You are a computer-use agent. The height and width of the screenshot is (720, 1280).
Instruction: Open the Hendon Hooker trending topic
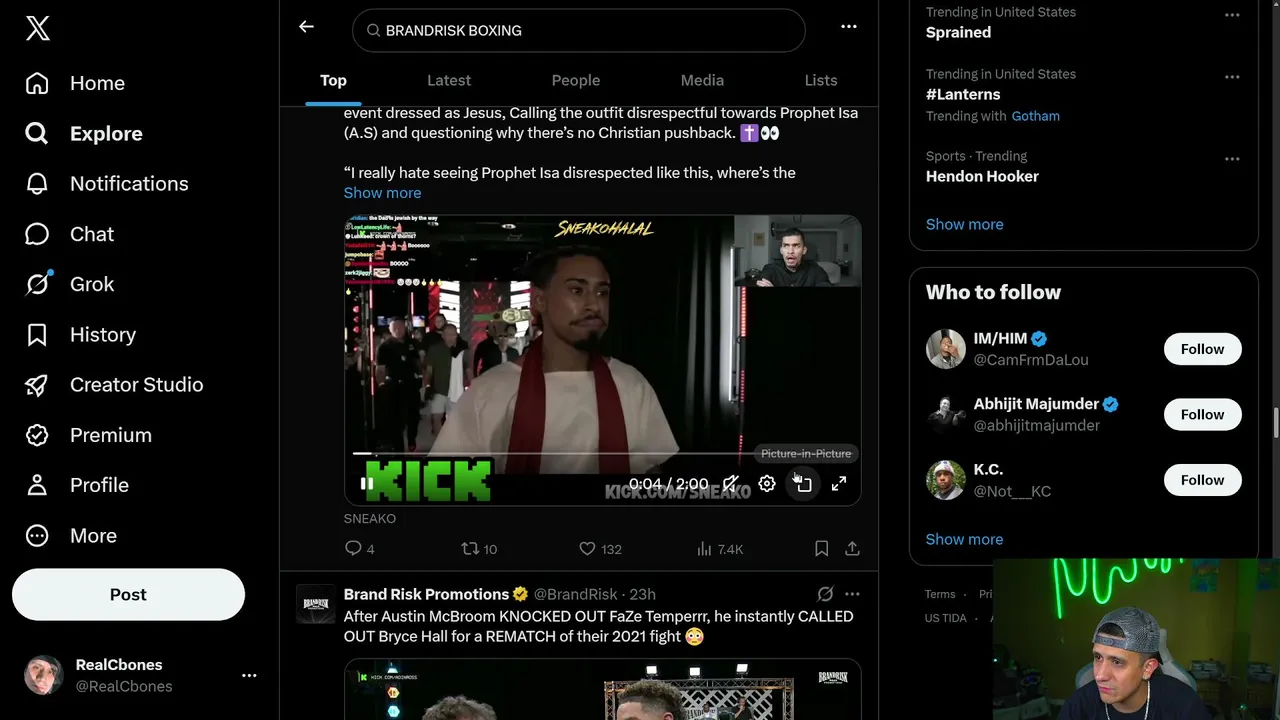coord(982,176)
